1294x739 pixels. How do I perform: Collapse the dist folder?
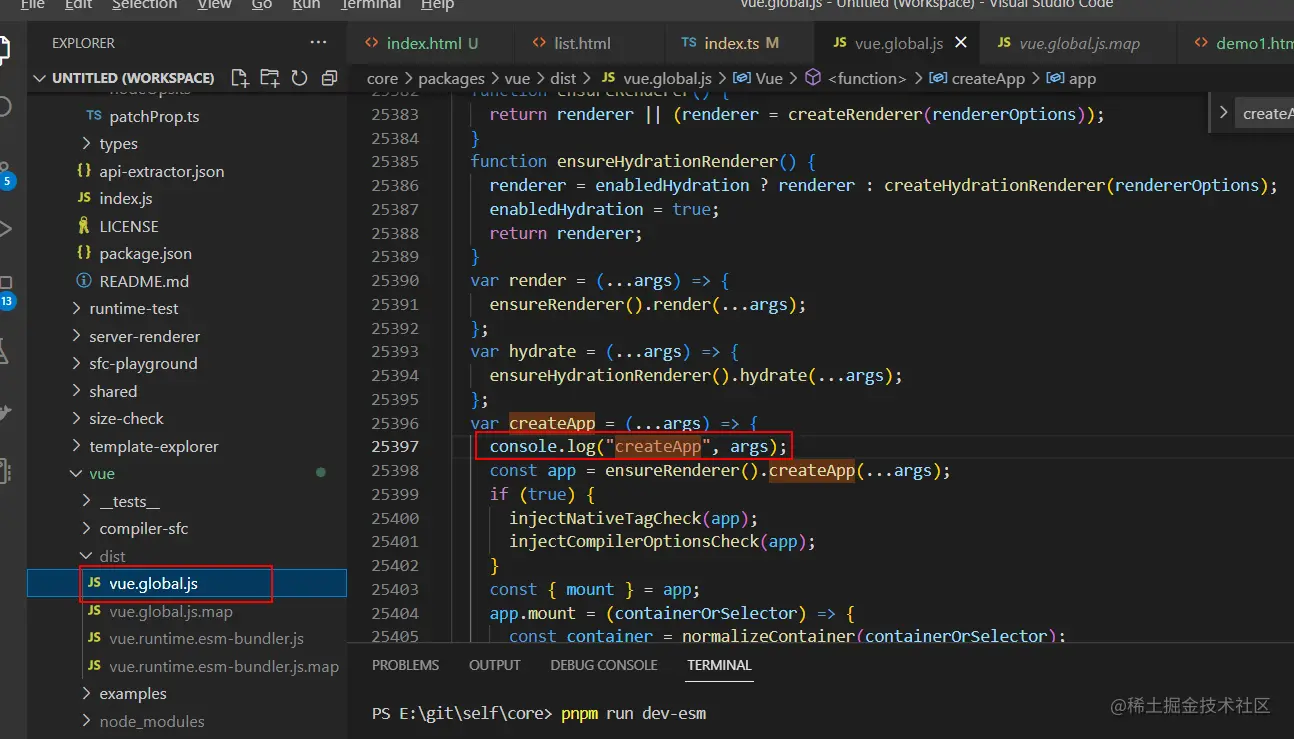(112, 556)
